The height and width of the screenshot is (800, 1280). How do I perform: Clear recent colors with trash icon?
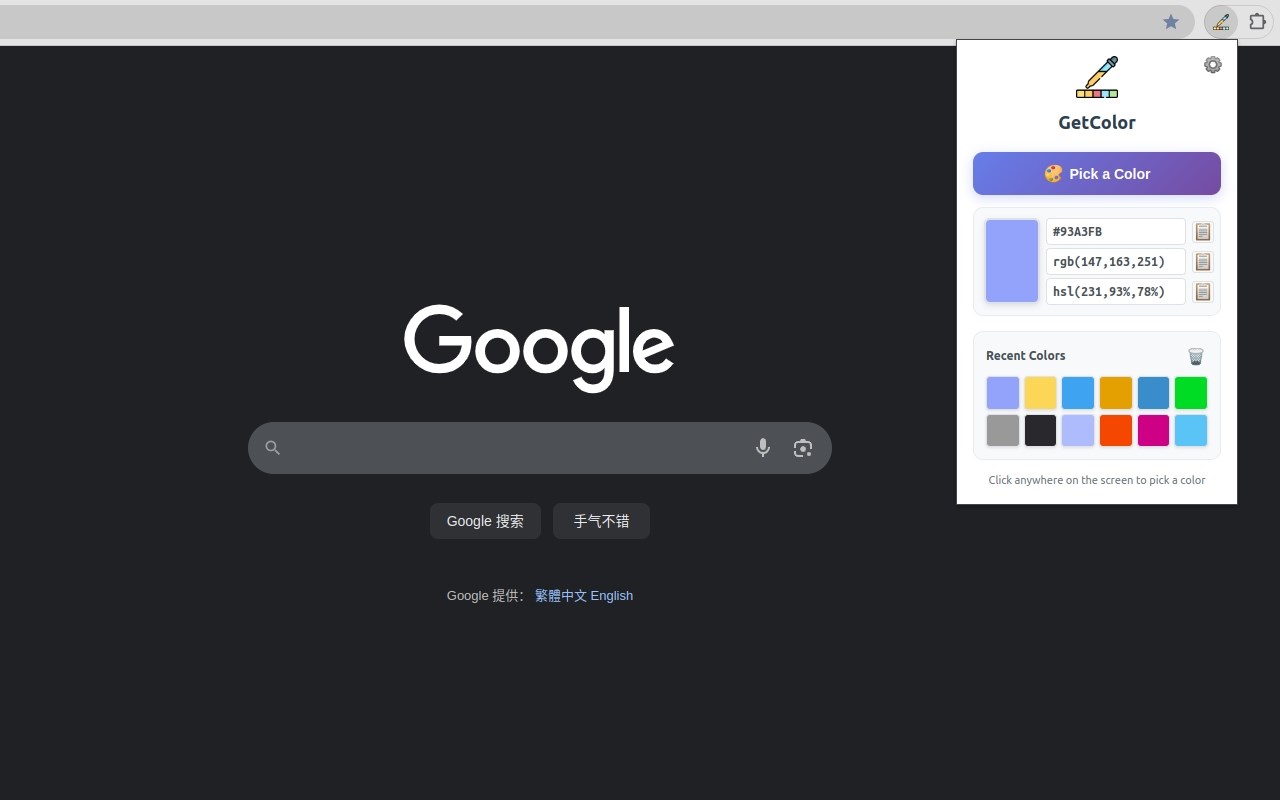point(1196,357)
